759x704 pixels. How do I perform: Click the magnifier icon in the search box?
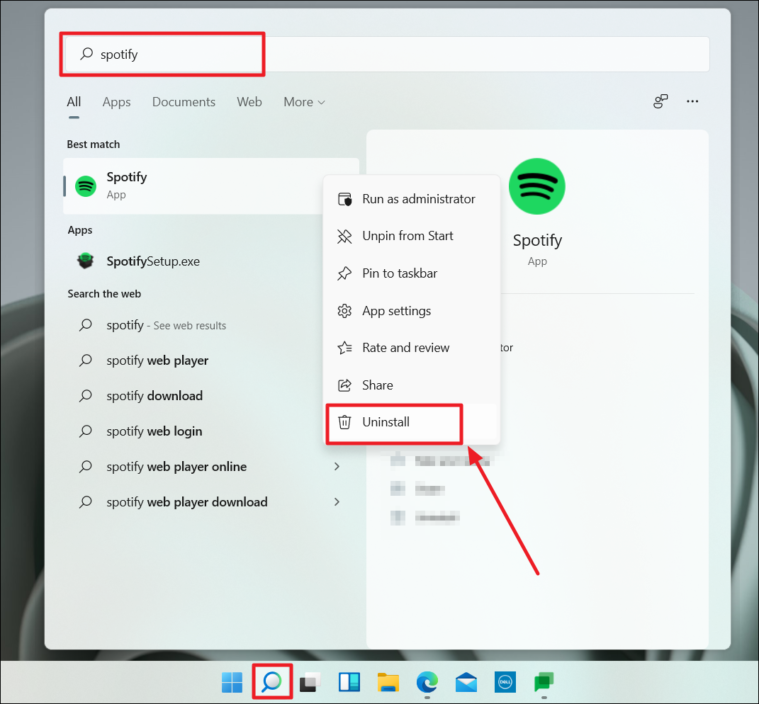point(87,53)
